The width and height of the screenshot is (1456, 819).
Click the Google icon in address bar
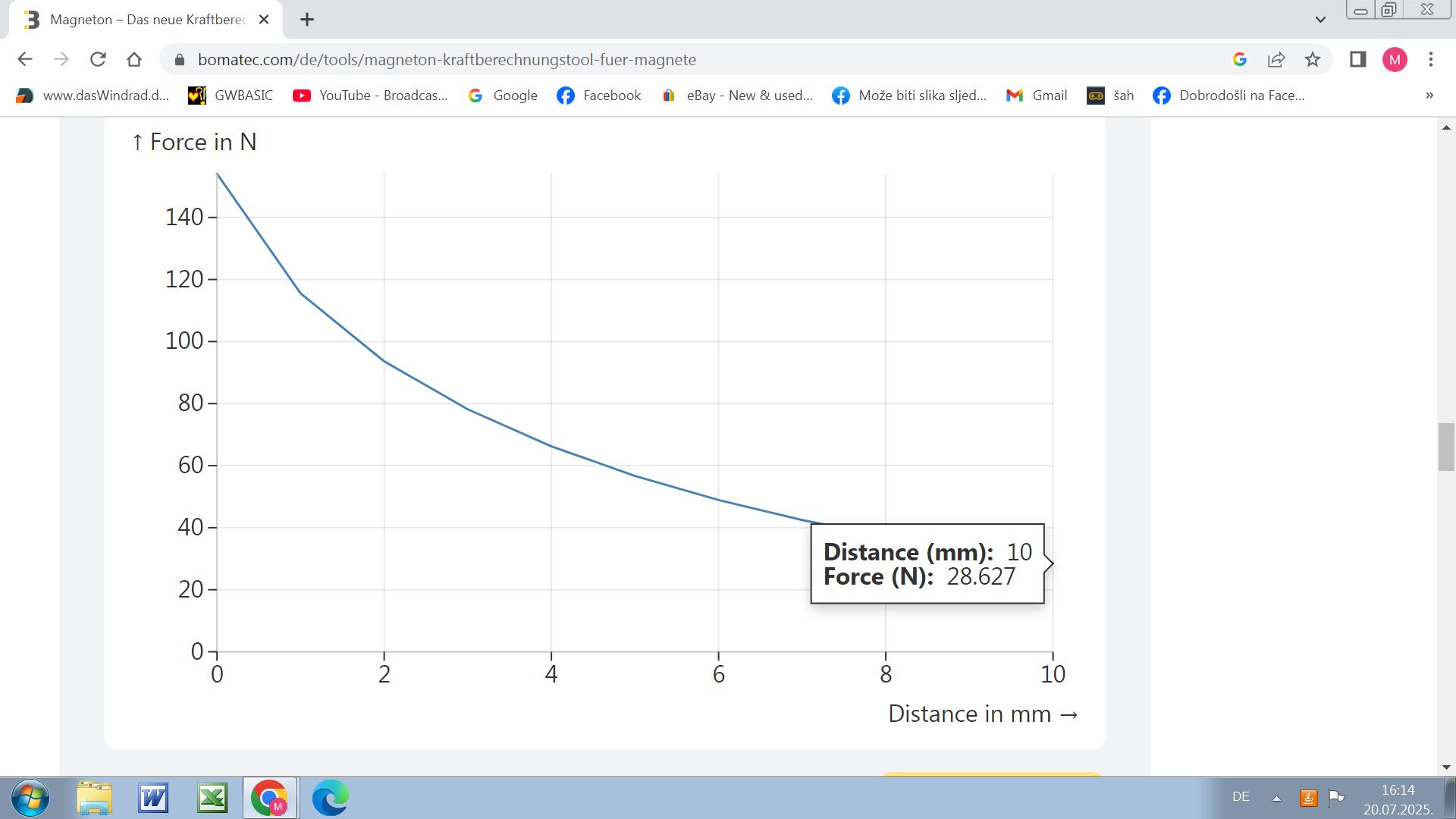pos(1240,59)
